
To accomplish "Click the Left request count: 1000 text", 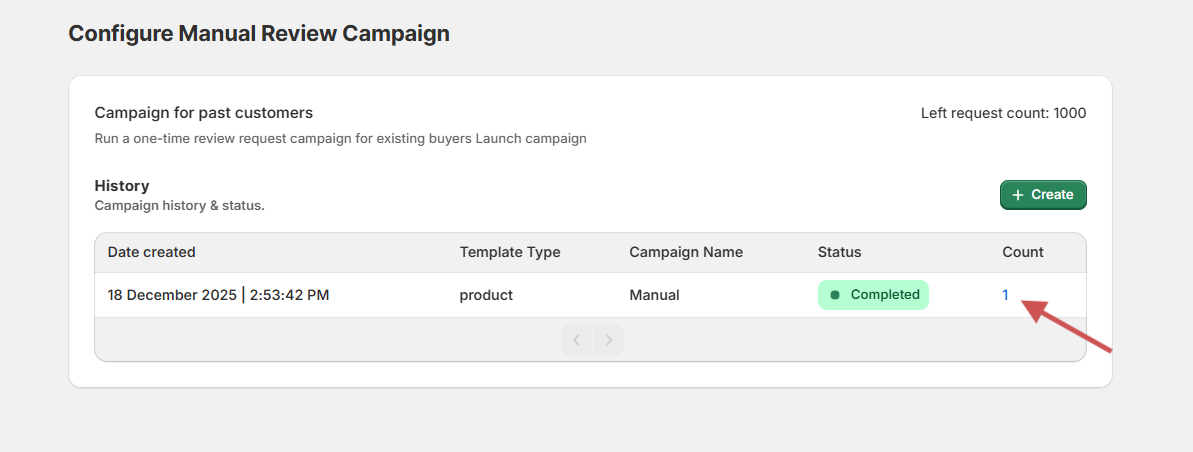I will point(1003,113).
